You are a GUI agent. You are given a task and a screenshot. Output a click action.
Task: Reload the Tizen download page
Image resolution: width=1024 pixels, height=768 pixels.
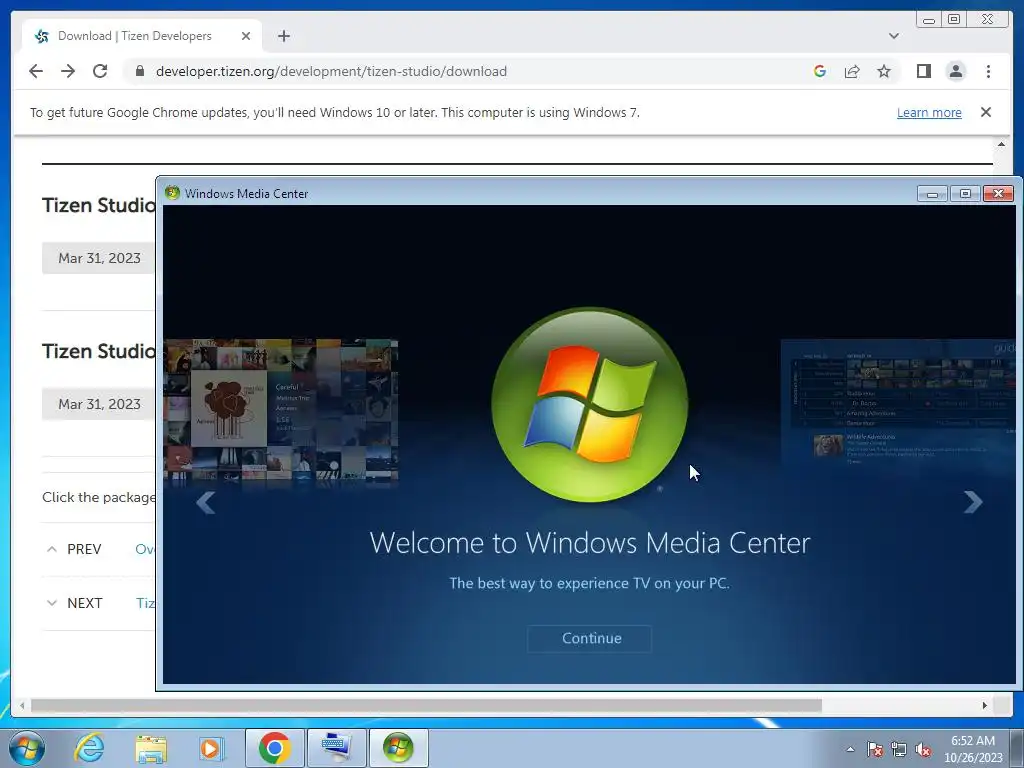100,71
